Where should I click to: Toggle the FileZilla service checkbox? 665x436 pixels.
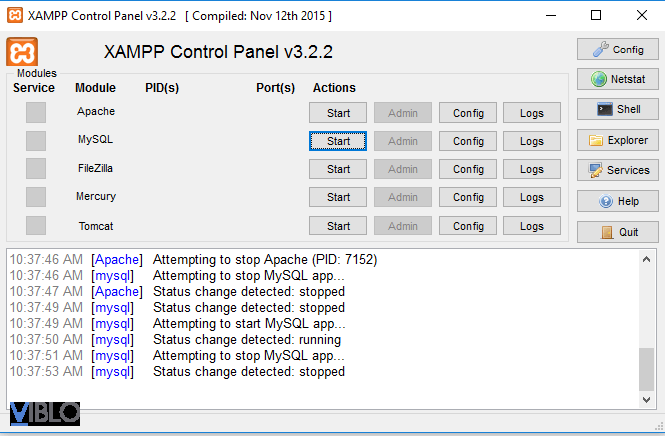click(36, 168)
